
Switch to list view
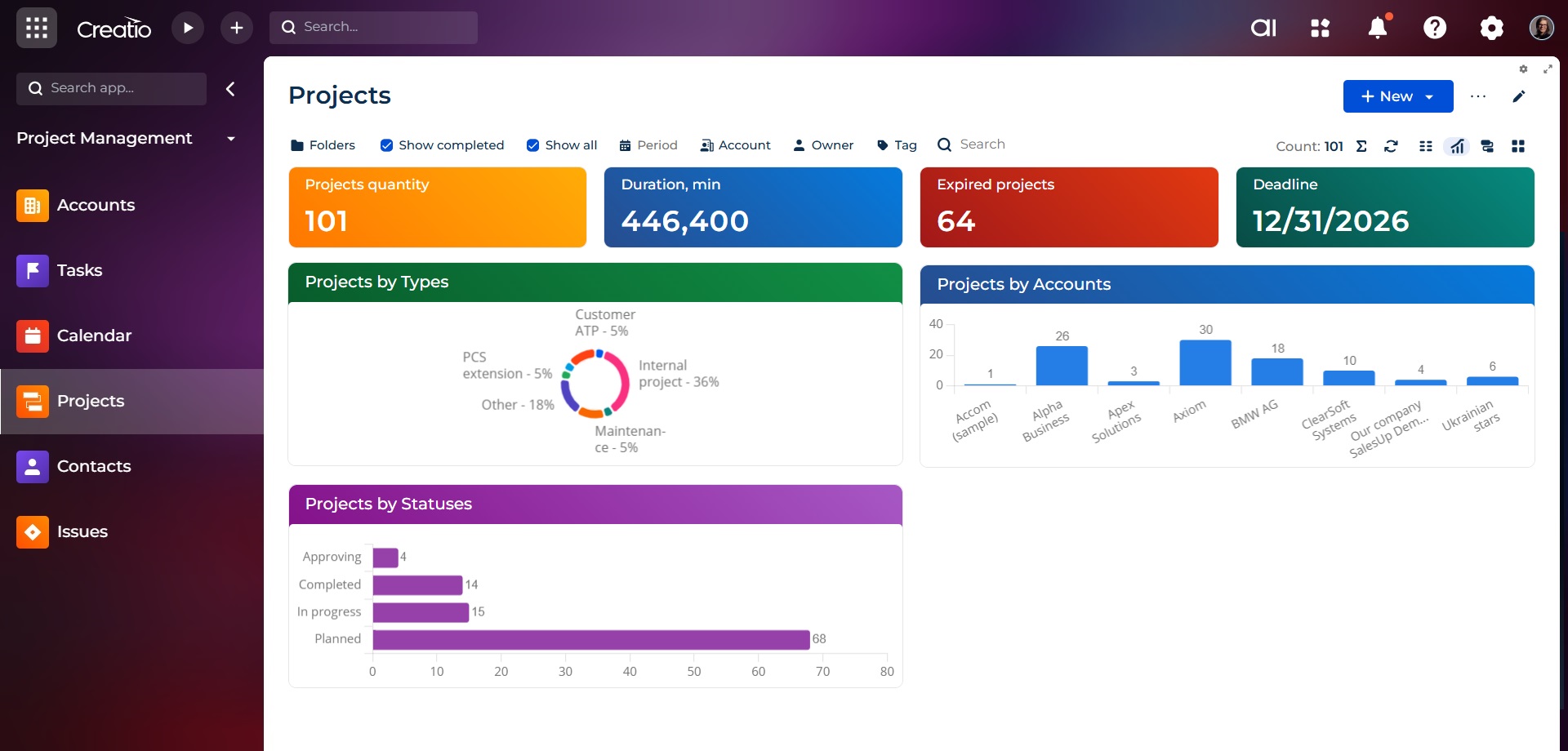[1426, 146]
